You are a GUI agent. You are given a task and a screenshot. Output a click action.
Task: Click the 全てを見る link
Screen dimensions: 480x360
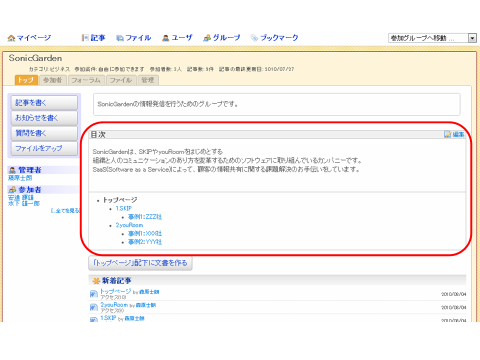pos(66,211)
